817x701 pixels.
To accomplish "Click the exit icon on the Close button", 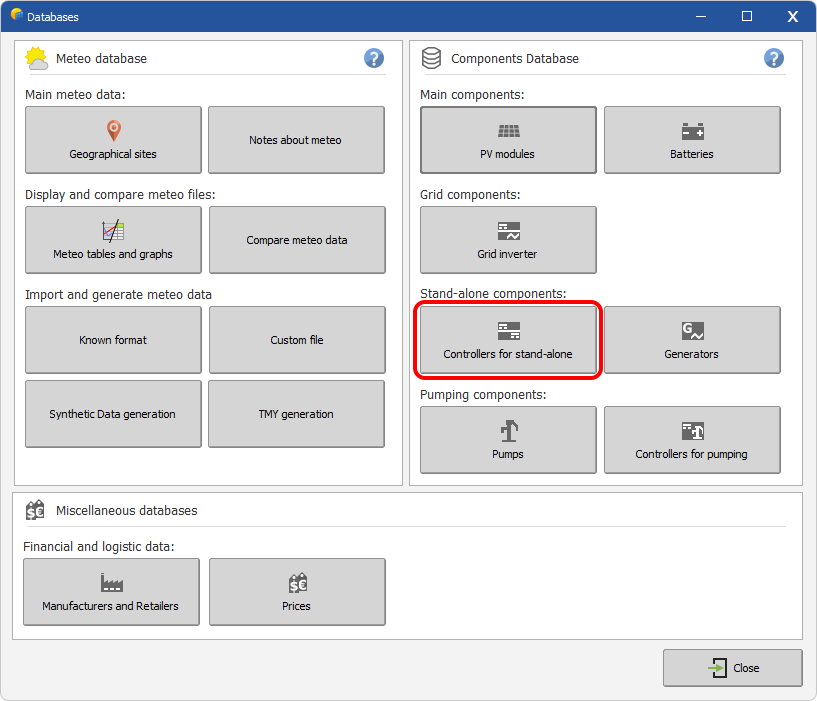I will pyautogui.click(x=717, y=668).
